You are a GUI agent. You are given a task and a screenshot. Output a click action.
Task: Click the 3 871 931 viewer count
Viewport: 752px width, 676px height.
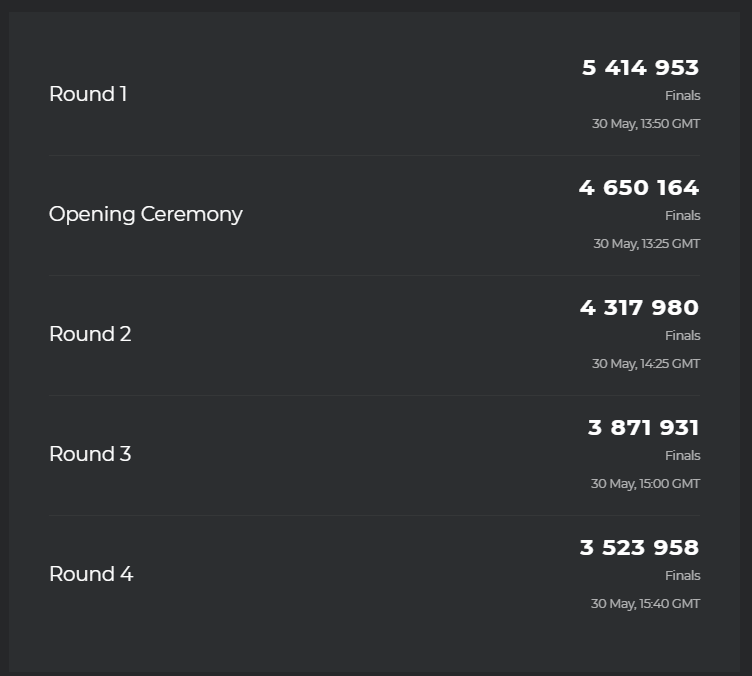click(x=644, y=428)
